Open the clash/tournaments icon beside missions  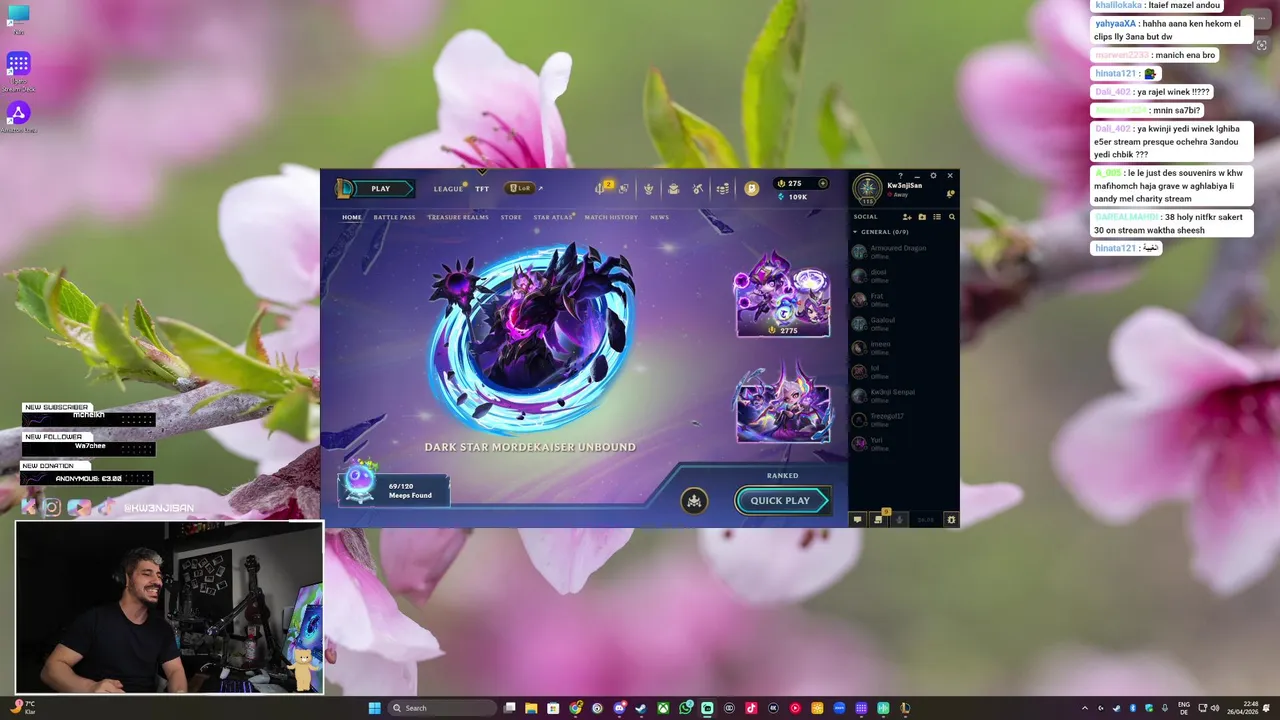(623, 188)
